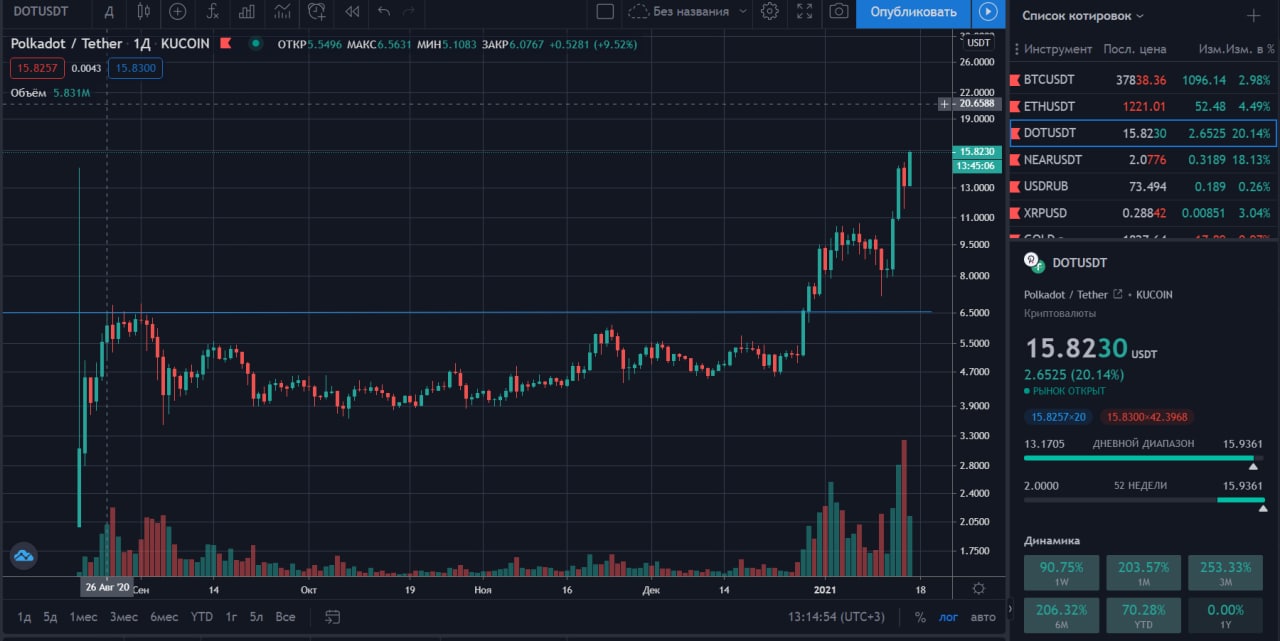Open timezone menu 13:14:54 (UTC+3)
Viewport: 1280px width, 641px height.
(837, 617)
